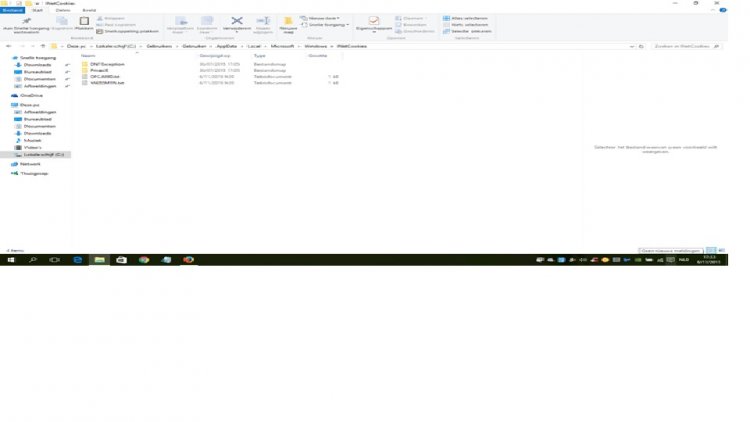This screenshot has height=422, width=750.
Task: Expand the Snelle toegang tree node
Action: tap(8, 58)
